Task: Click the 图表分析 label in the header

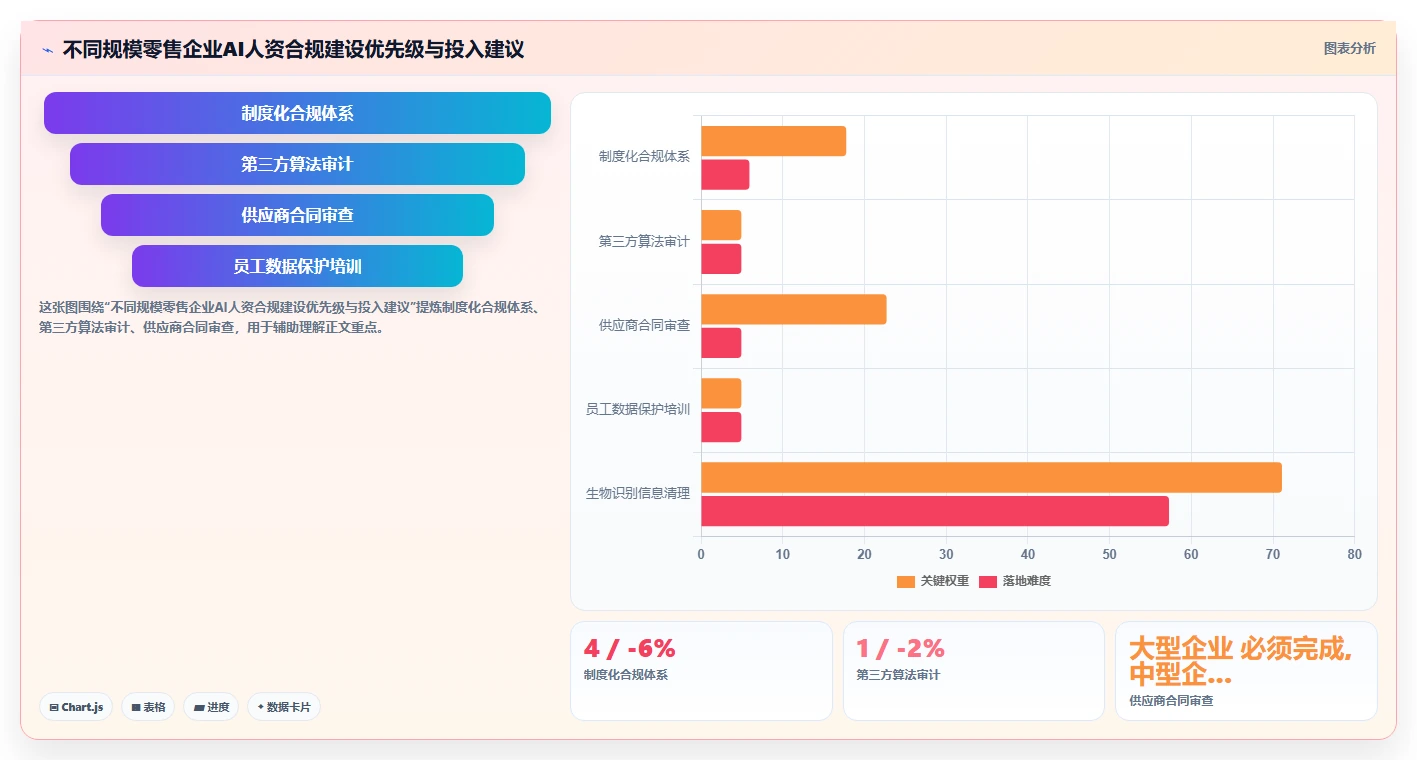Action: (1349, 48)
